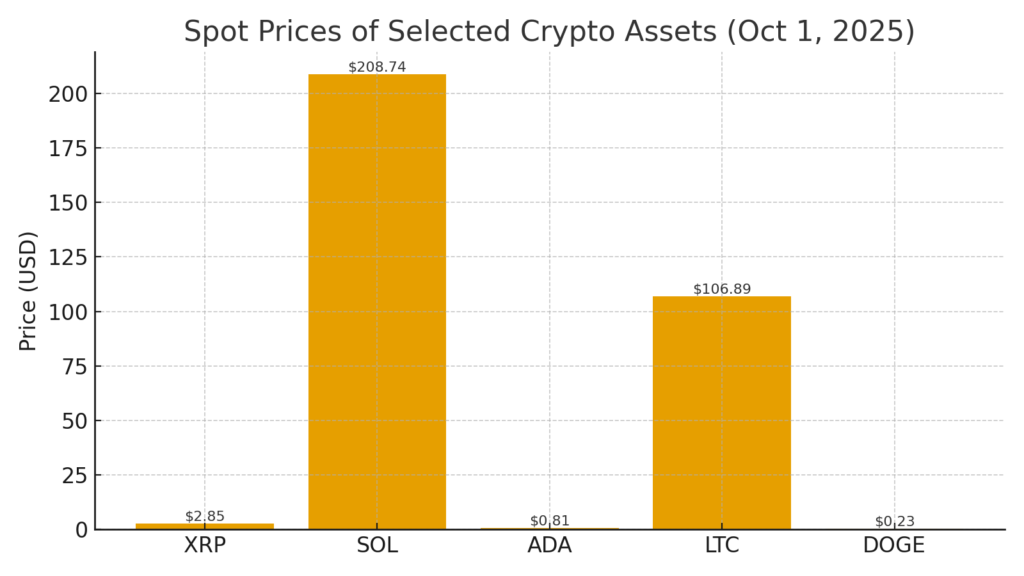Click the small XRP bar

(x=205, y=526)
